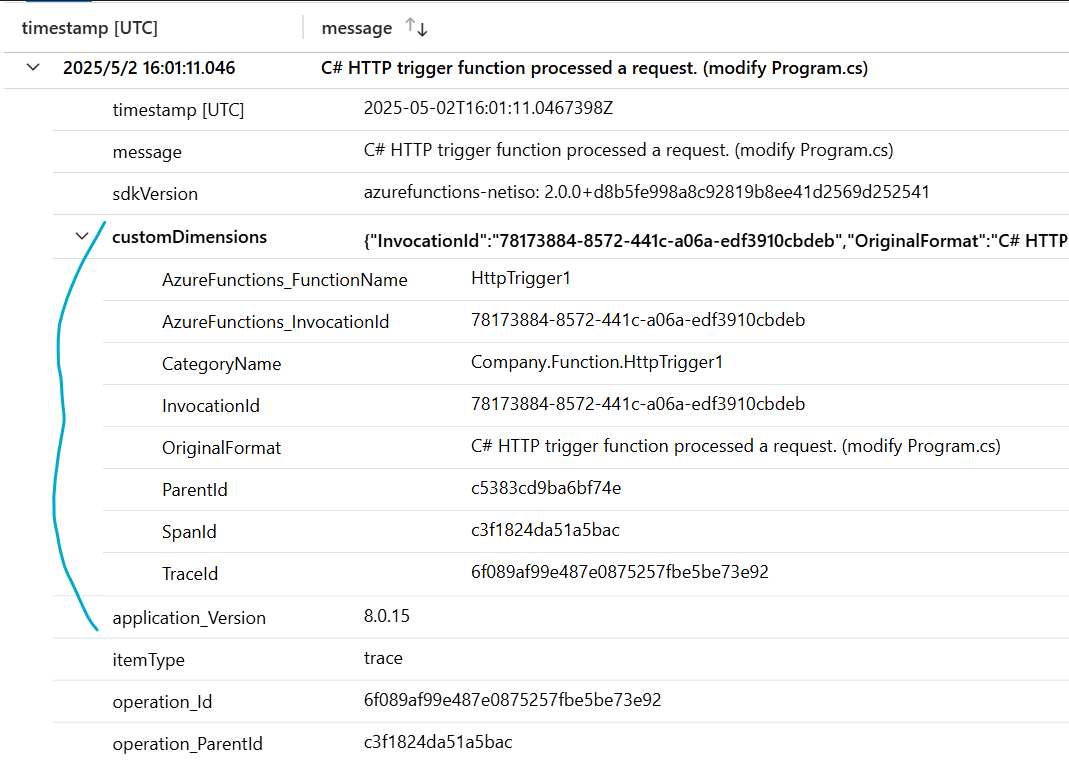
Task: Select the AzureFunctions_FunctionName HttpTrigger1 value
Action: tap(521, 279)
